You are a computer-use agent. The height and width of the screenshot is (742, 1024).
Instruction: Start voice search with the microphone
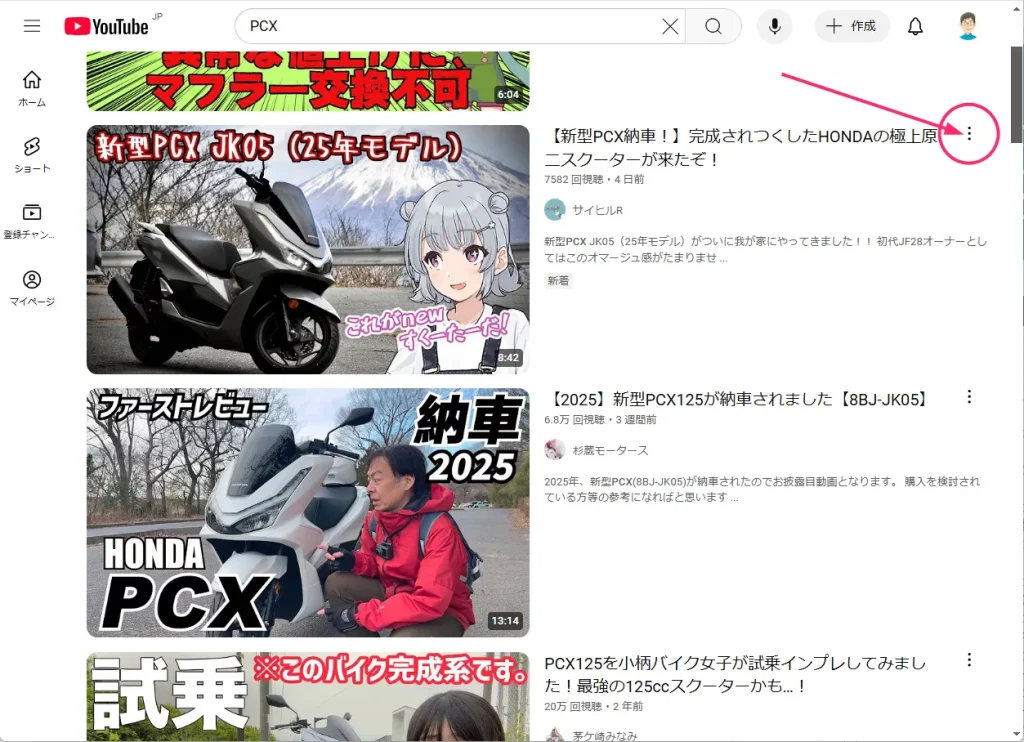[x=775, y=26]
